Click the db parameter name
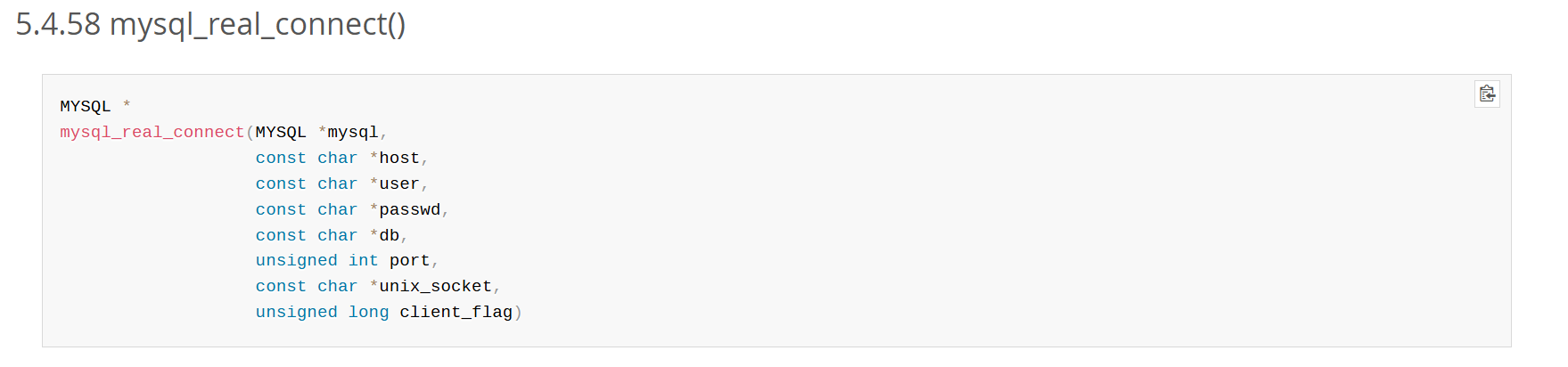Image resolution: width=1568 pixels, height=367 pixels. [x=390, y=235]
